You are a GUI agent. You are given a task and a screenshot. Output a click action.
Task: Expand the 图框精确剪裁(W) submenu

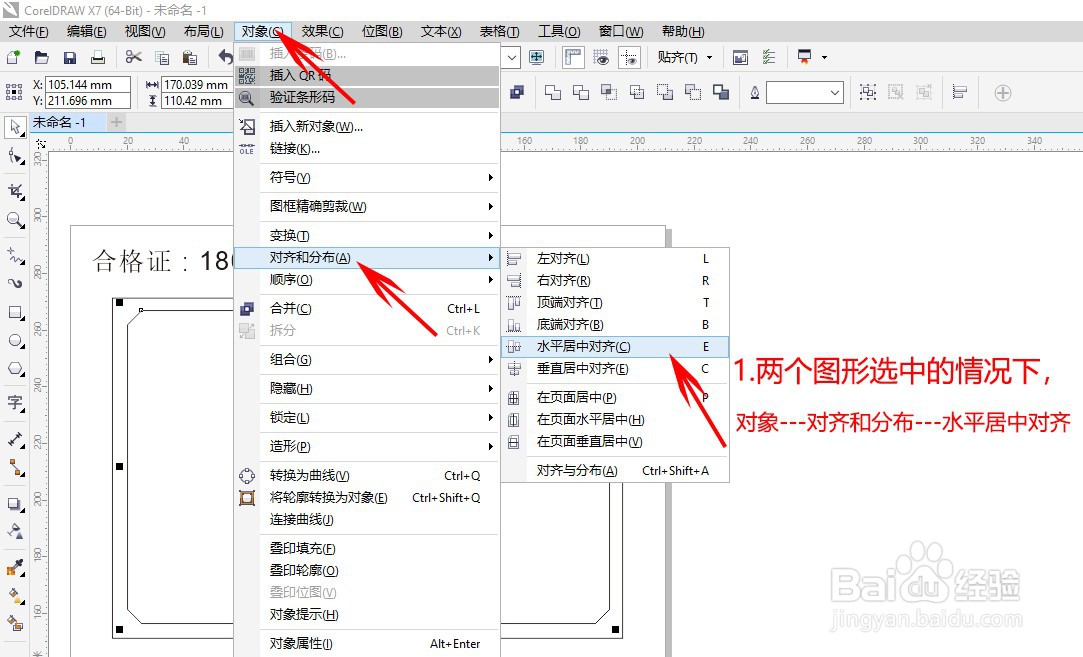(x=379, y=207)
